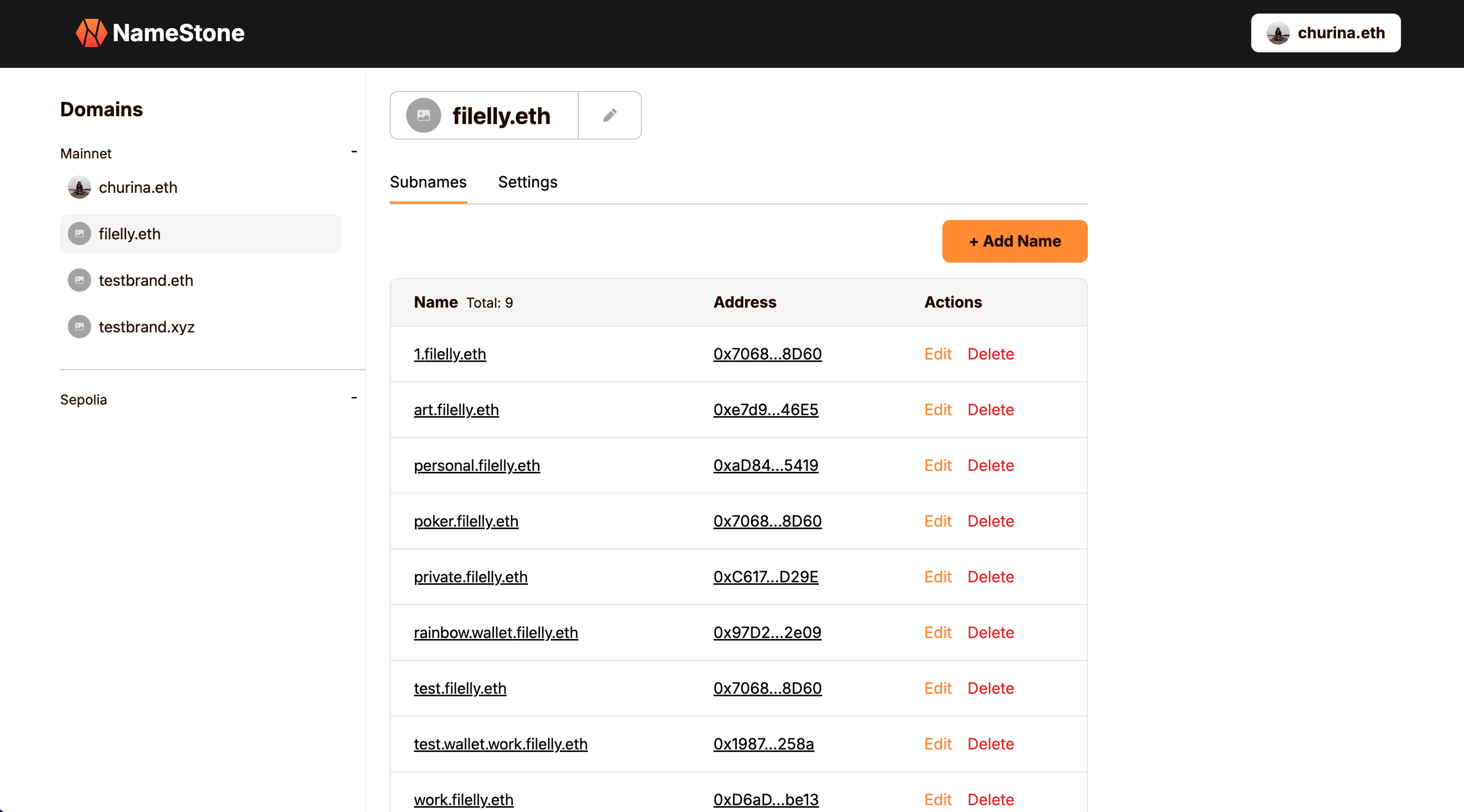The height and width of the screenshot is (812, 1464).
Task: Click the Add Name button
Action: point(1014,242)
